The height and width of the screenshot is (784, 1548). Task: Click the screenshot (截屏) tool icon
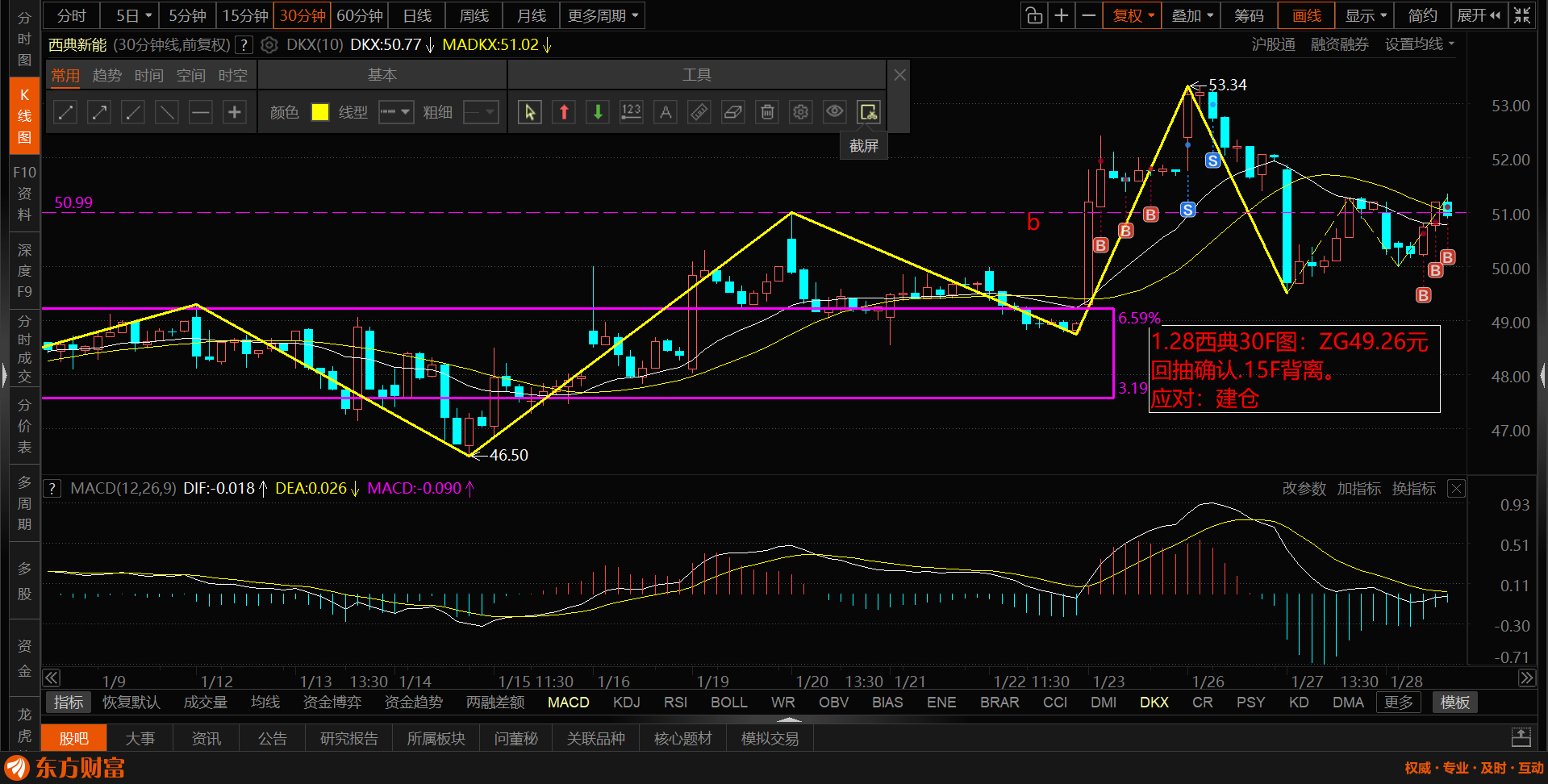coord(868,112)
